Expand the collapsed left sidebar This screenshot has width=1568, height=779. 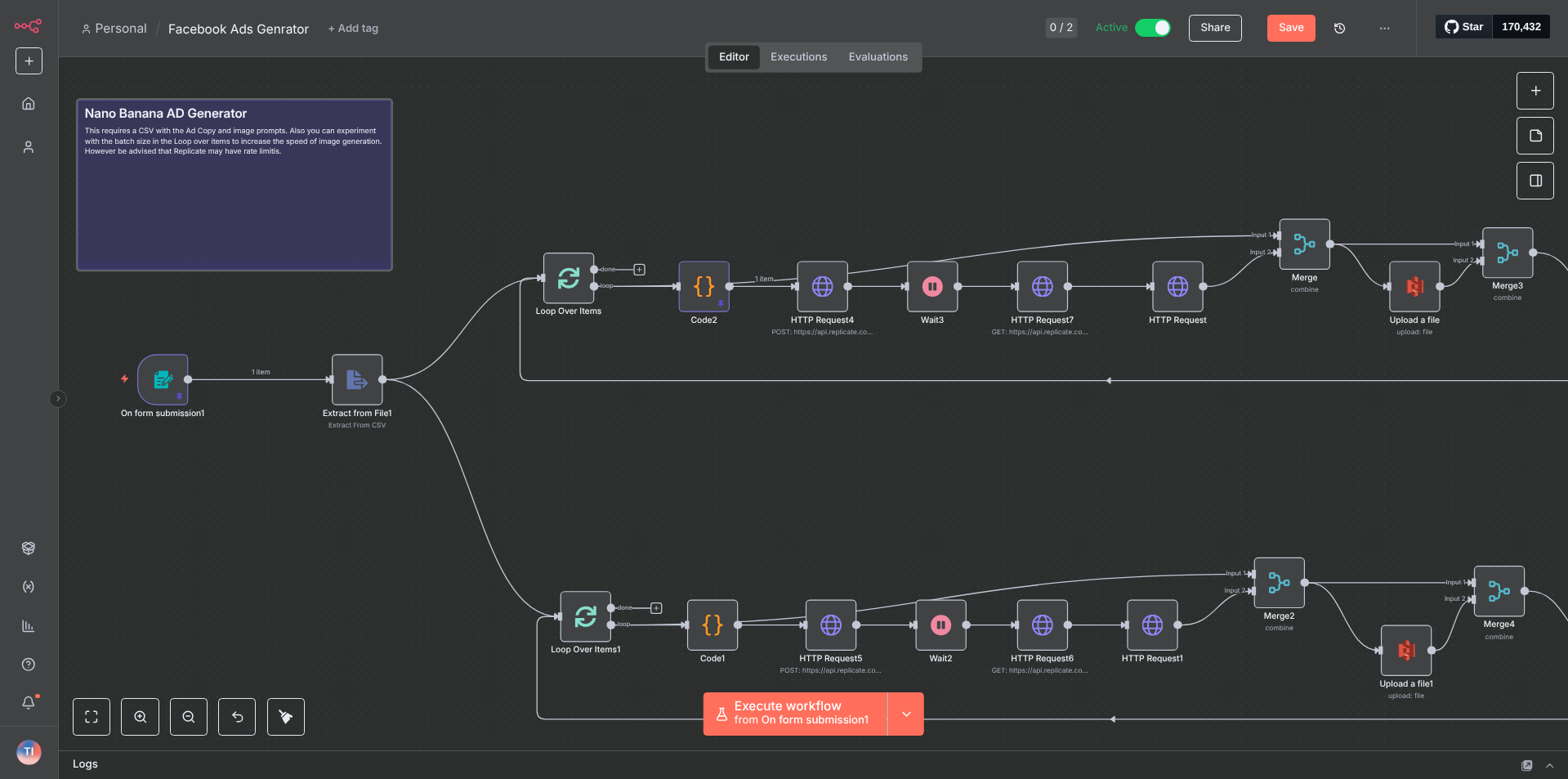coord(57,399)
